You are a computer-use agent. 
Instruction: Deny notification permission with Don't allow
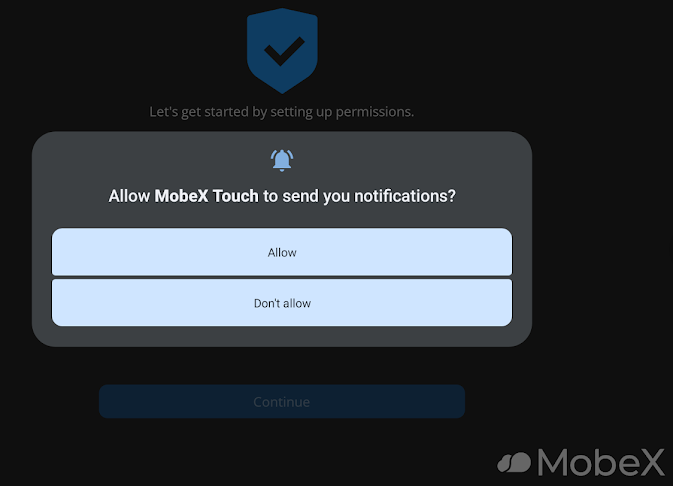pos(282,303)
